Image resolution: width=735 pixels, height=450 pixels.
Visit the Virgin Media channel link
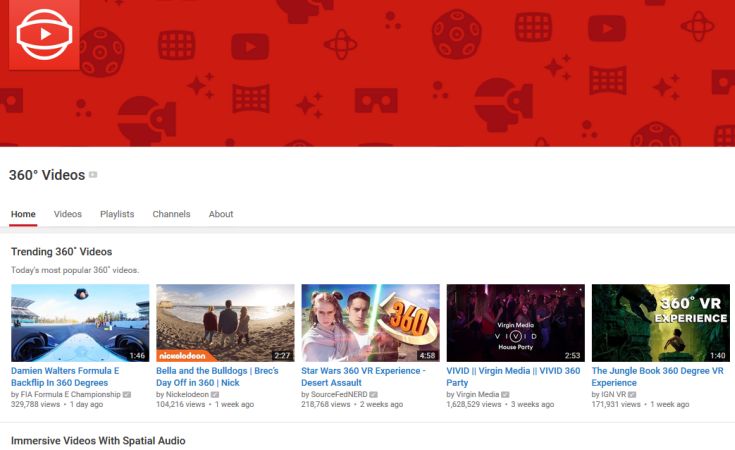(477, 395)
